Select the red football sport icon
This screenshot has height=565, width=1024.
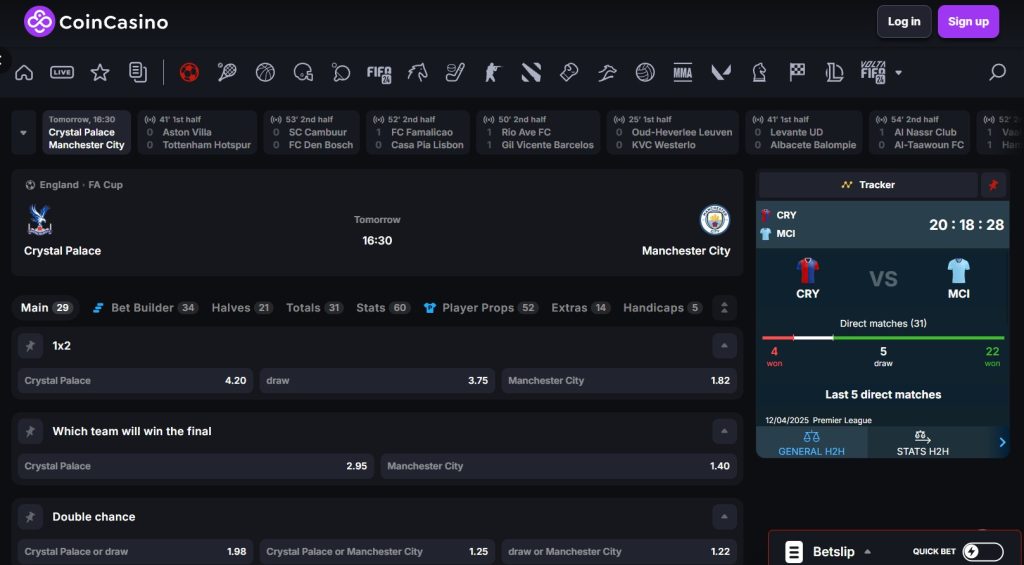pos(189,73)
